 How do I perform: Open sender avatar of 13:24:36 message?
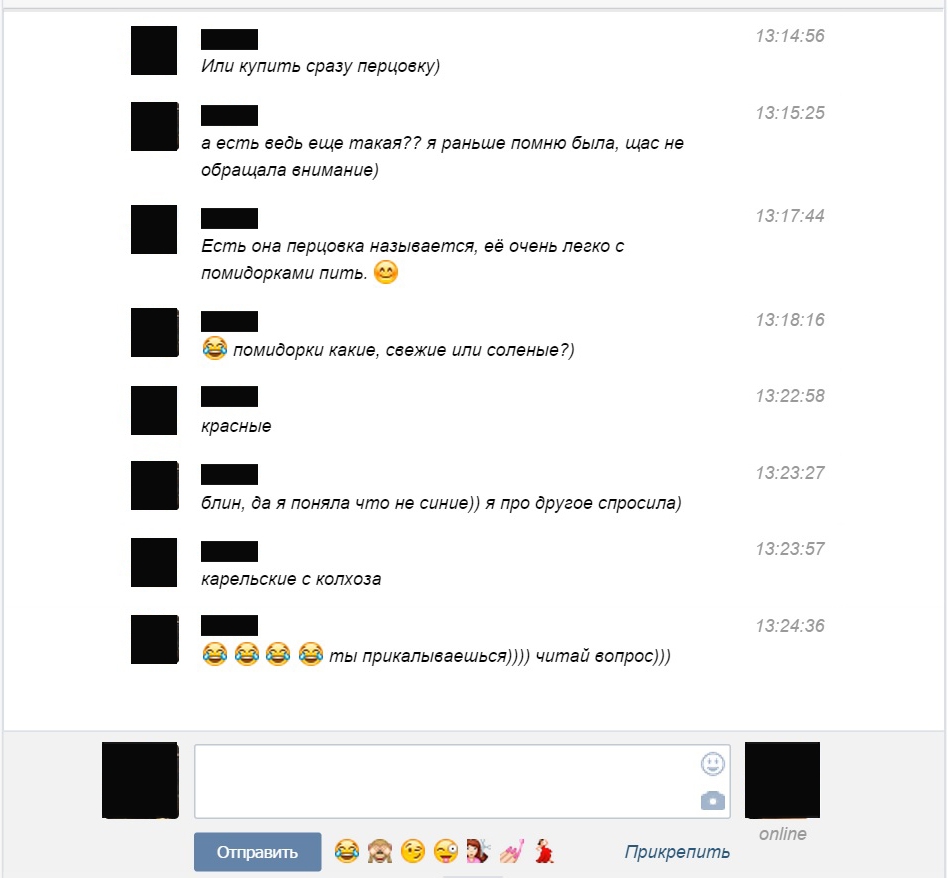(x=154, y=639)
